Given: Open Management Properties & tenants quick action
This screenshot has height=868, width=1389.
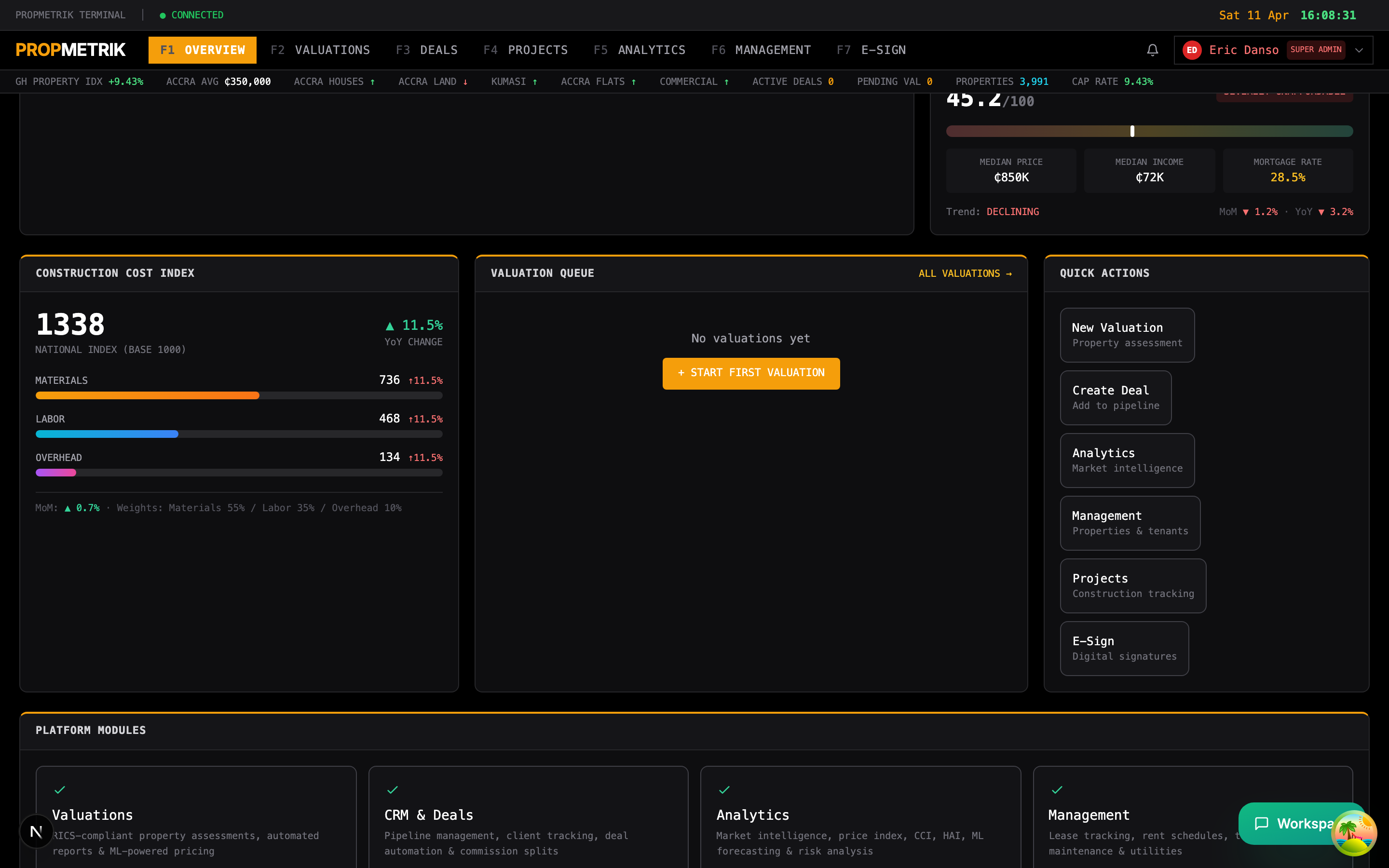Looking at the screenshot, I should coord(1130,522).
